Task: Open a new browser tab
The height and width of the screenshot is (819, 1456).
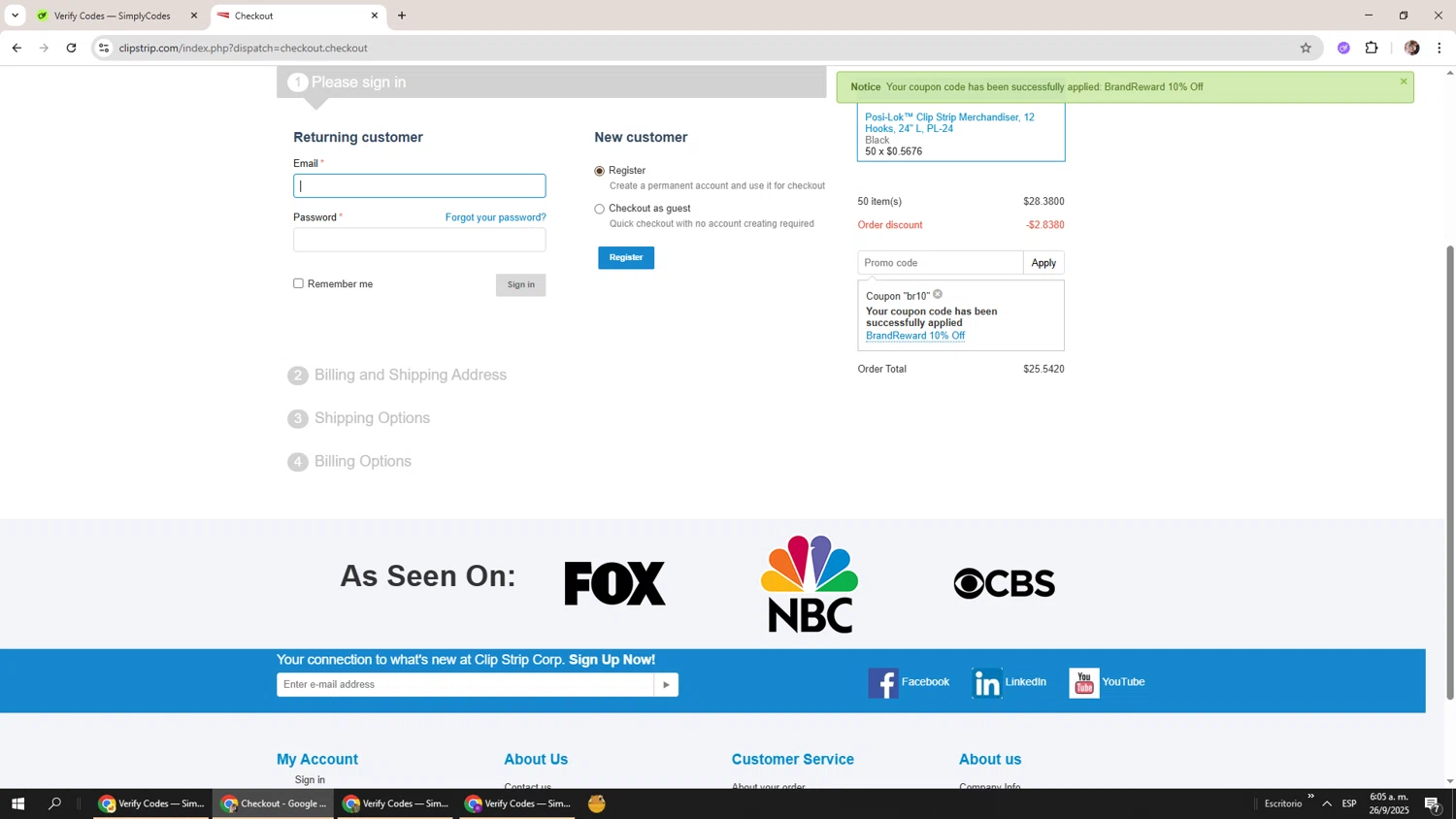Action: pyautogui.click(x=402, y=16)
